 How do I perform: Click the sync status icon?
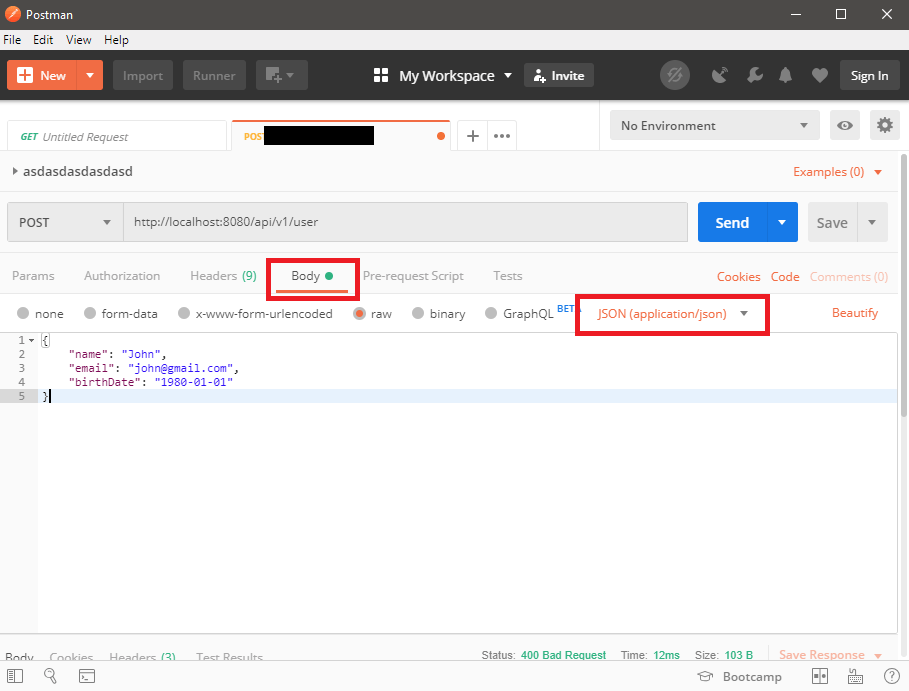[675, 75]
